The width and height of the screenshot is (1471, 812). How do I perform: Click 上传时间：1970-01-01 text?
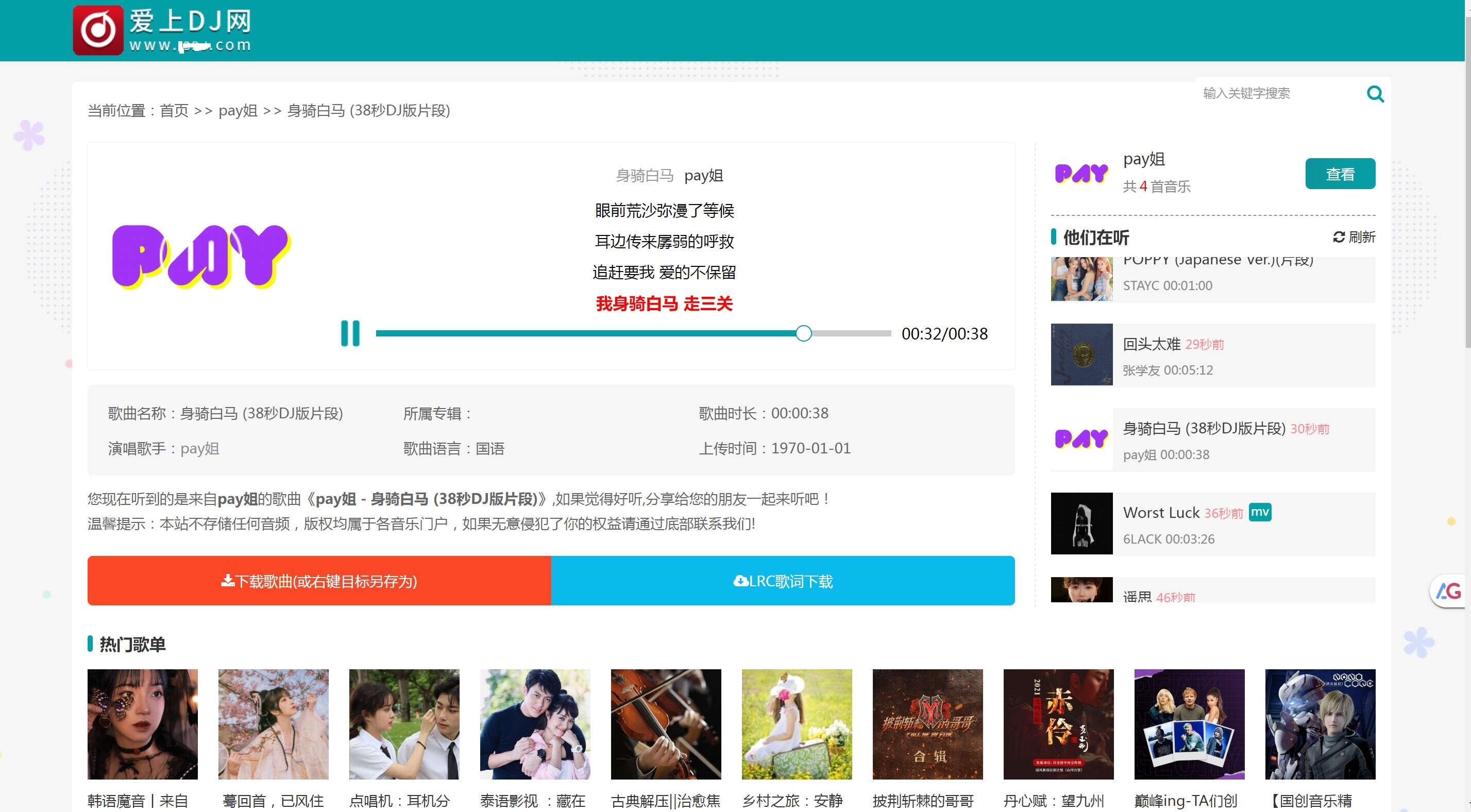tap(774, 448)
